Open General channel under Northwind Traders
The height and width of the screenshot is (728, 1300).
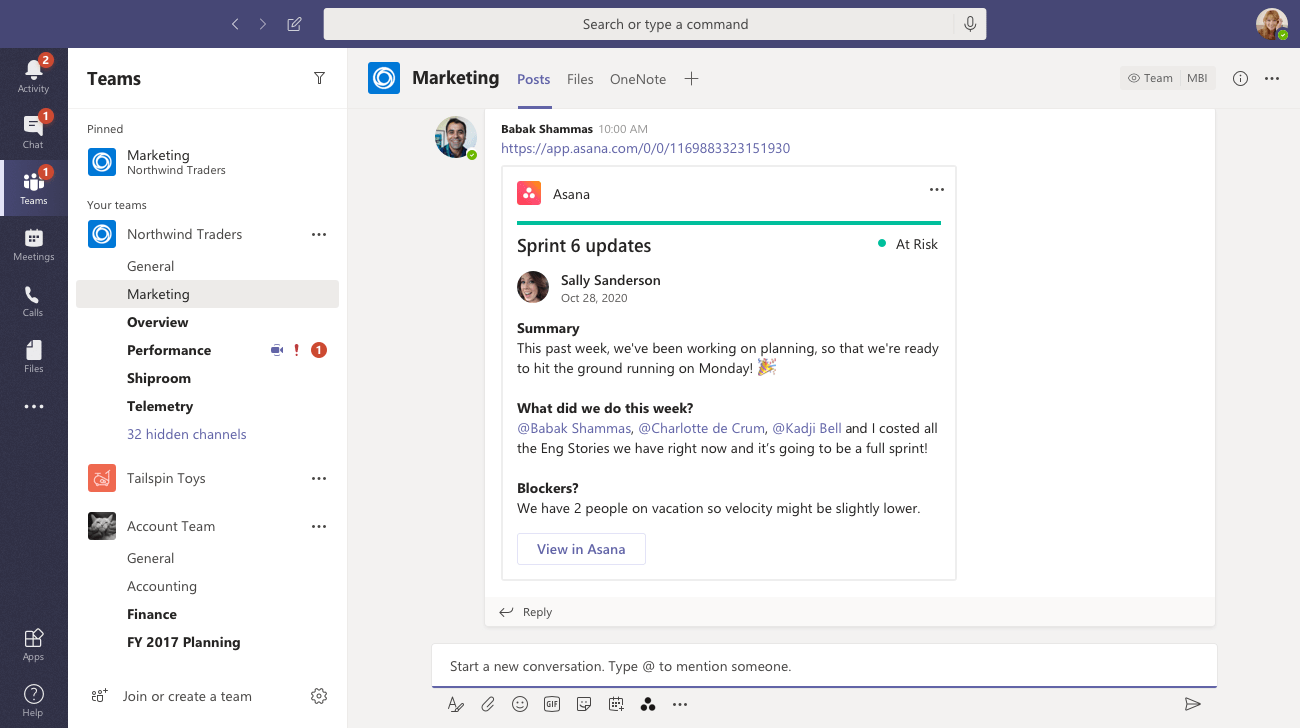pyautogui.click(x=151, y=266)
